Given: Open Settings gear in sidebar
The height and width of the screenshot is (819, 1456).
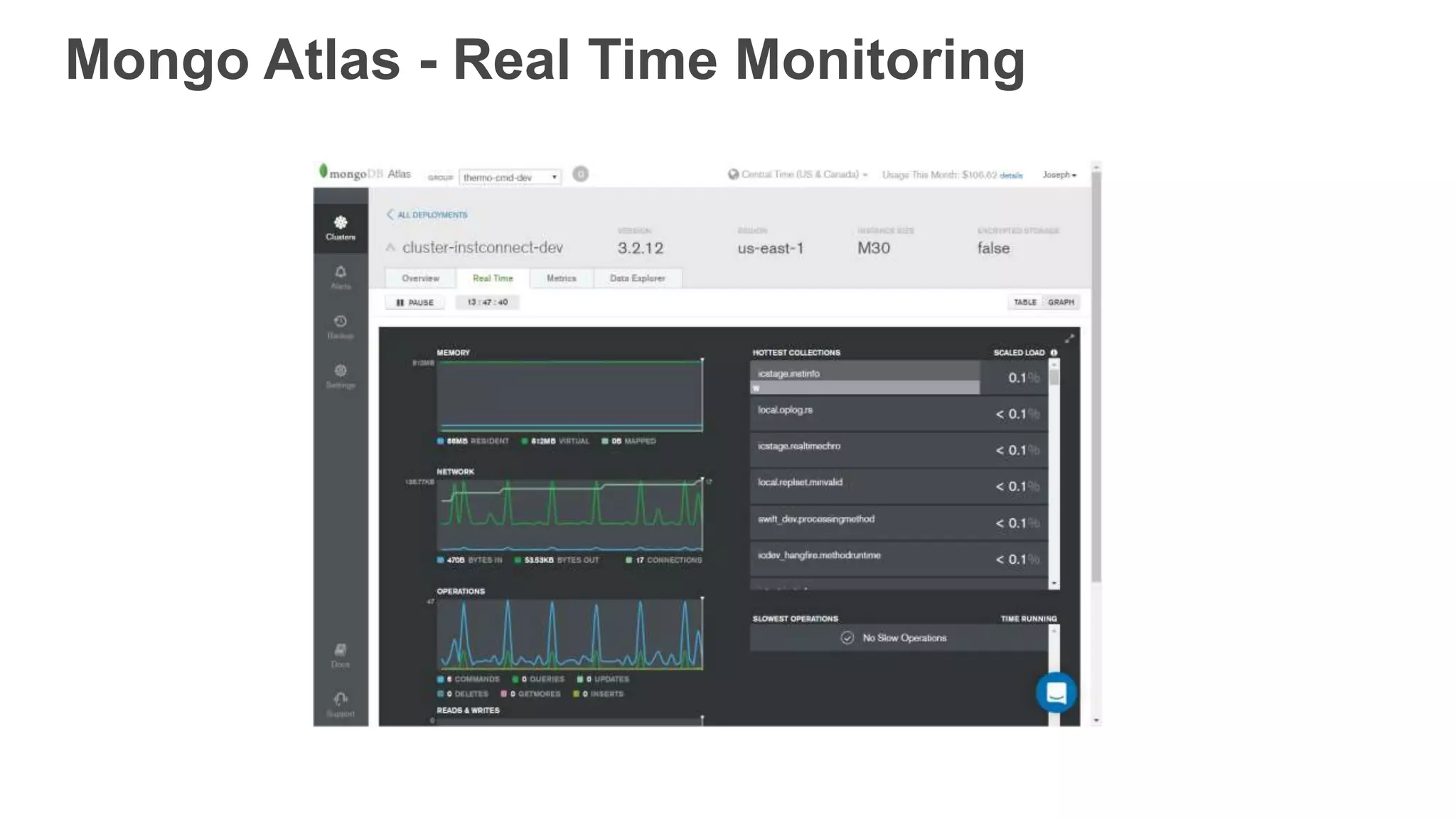Looking at the screenshot, I should click(x=341, y=377).
